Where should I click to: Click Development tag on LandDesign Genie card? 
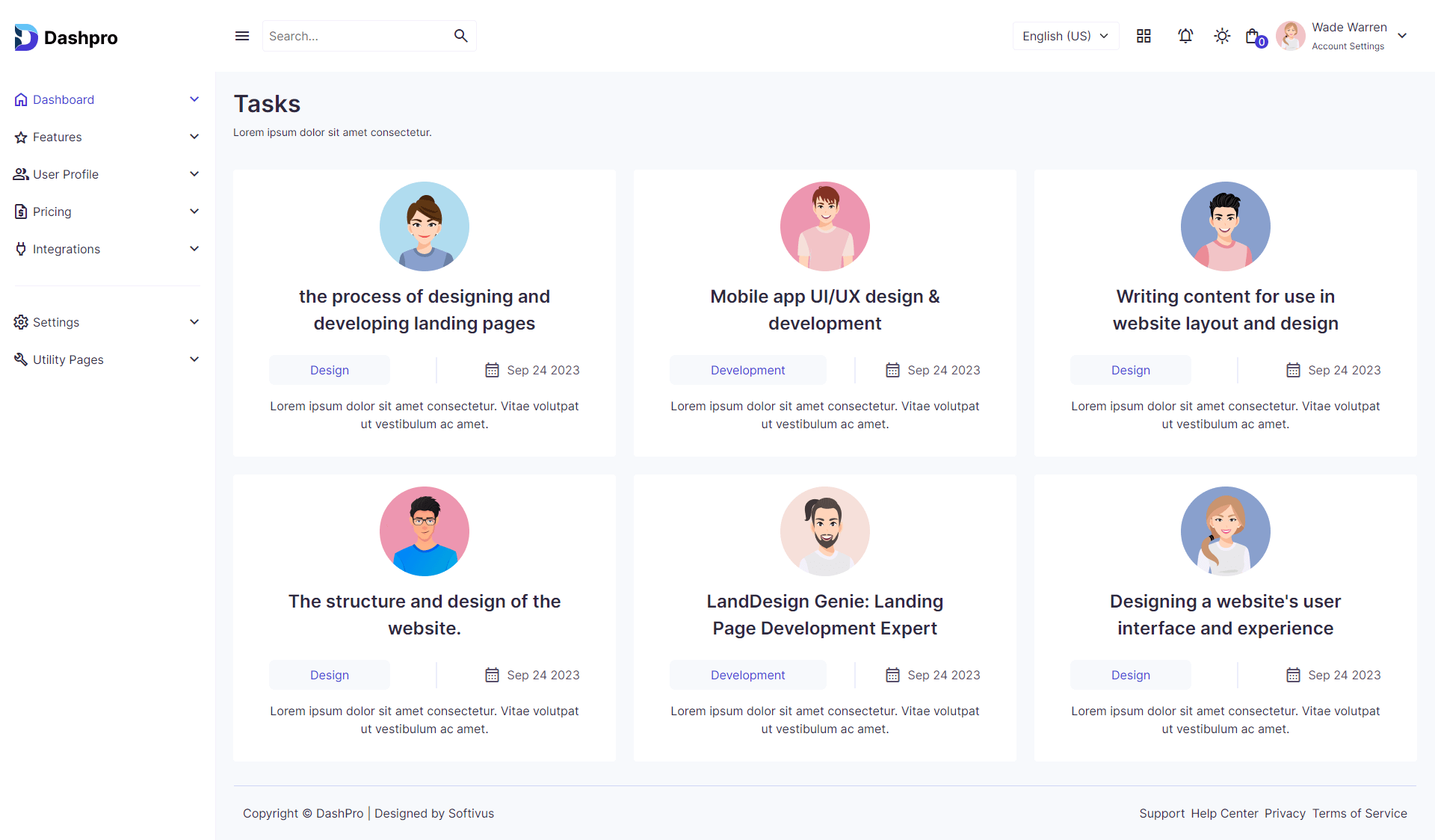click(x=747, y=675)
